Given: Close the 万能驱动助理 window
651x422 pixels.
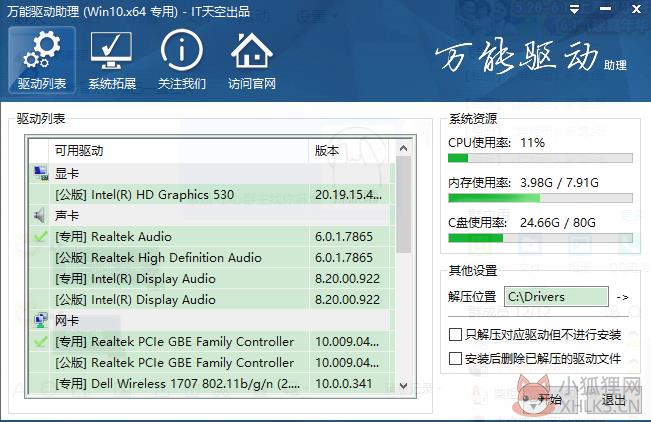Looking at the screenshot, I should (636, 9).
